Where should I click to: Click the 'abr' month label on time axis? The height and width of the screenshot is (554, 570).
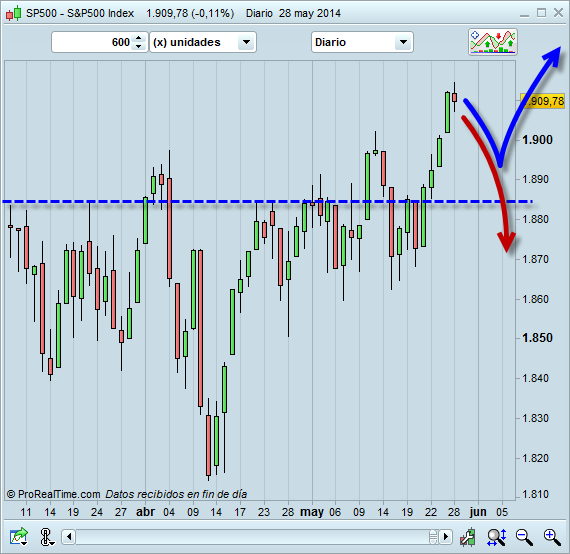pyautogui.click(x=145, y=512)
